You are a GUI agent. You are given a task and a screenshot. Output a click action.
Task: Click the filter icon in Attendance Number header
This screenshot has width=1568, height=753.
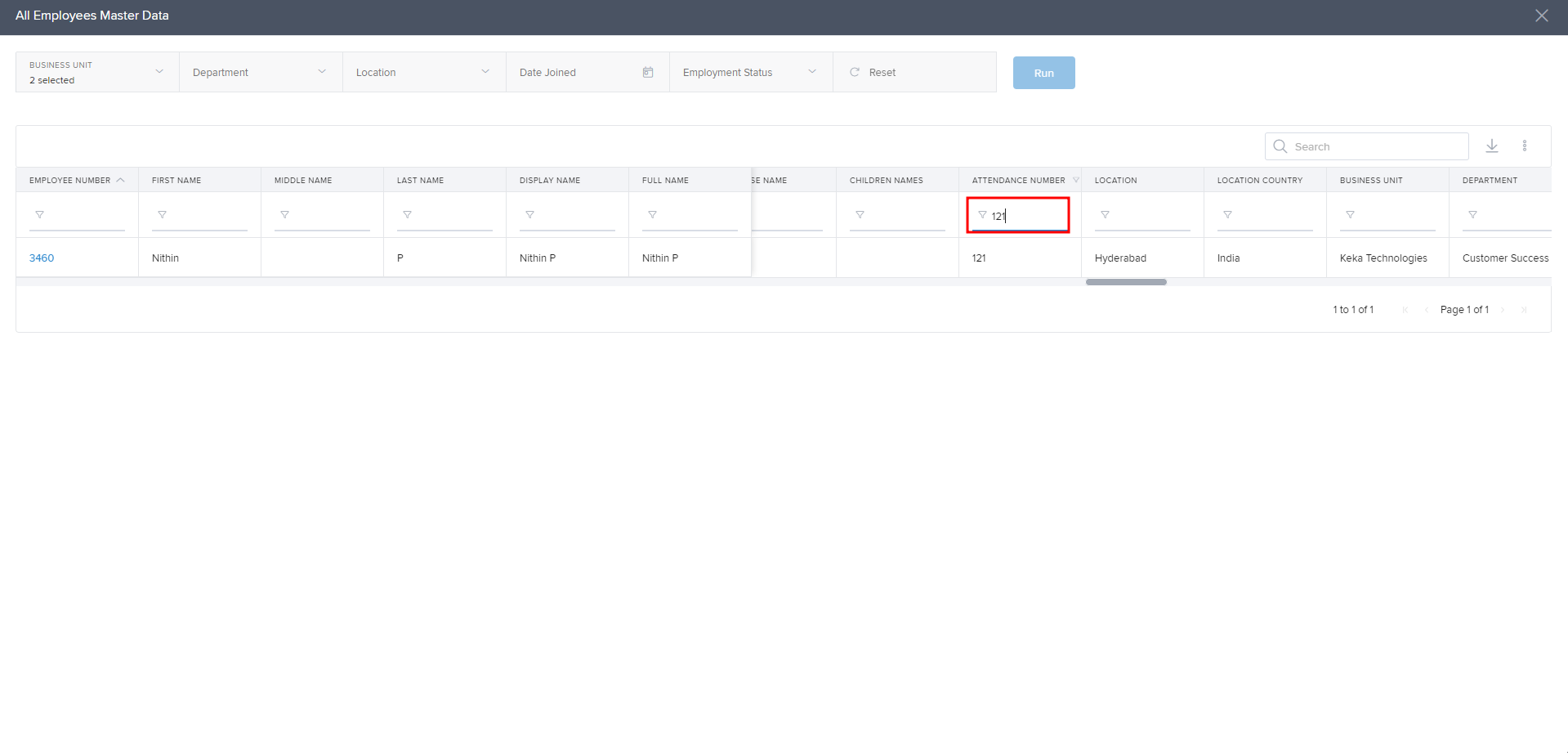point(1075,180)
